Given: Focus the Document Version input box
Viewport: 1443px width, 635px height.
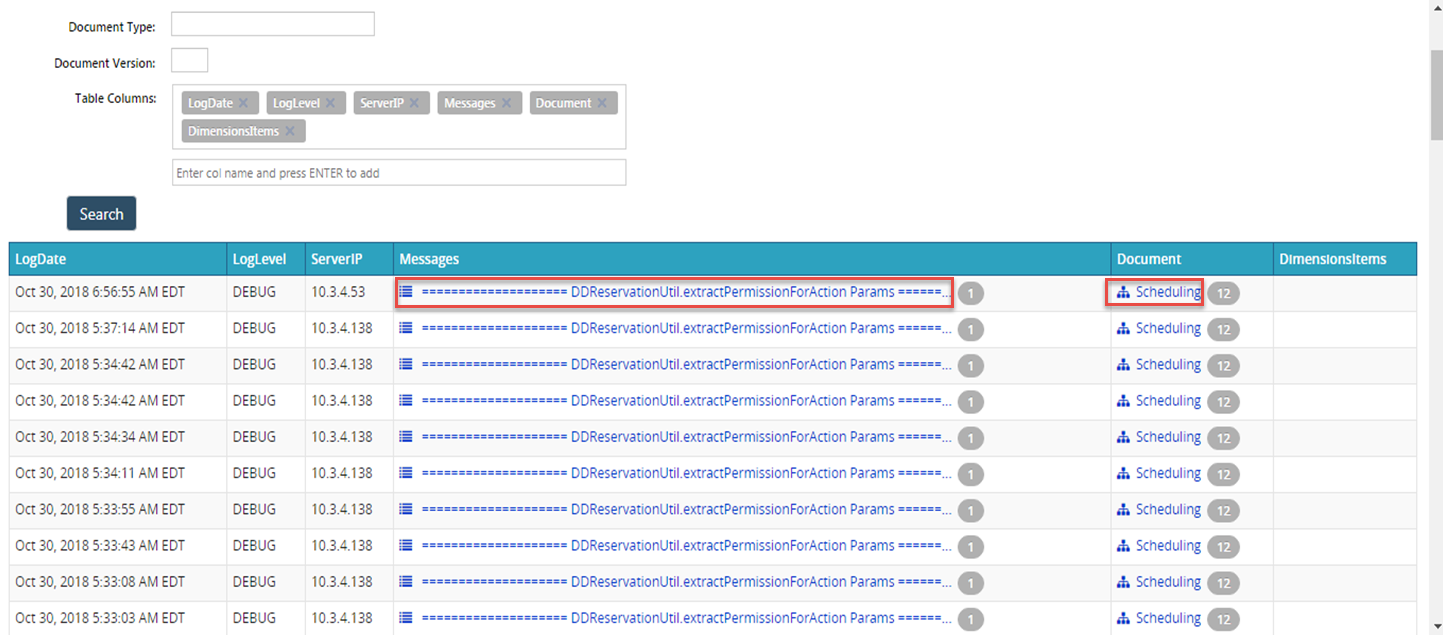Looking at the screenshot, I should click(x=190, y=60).
